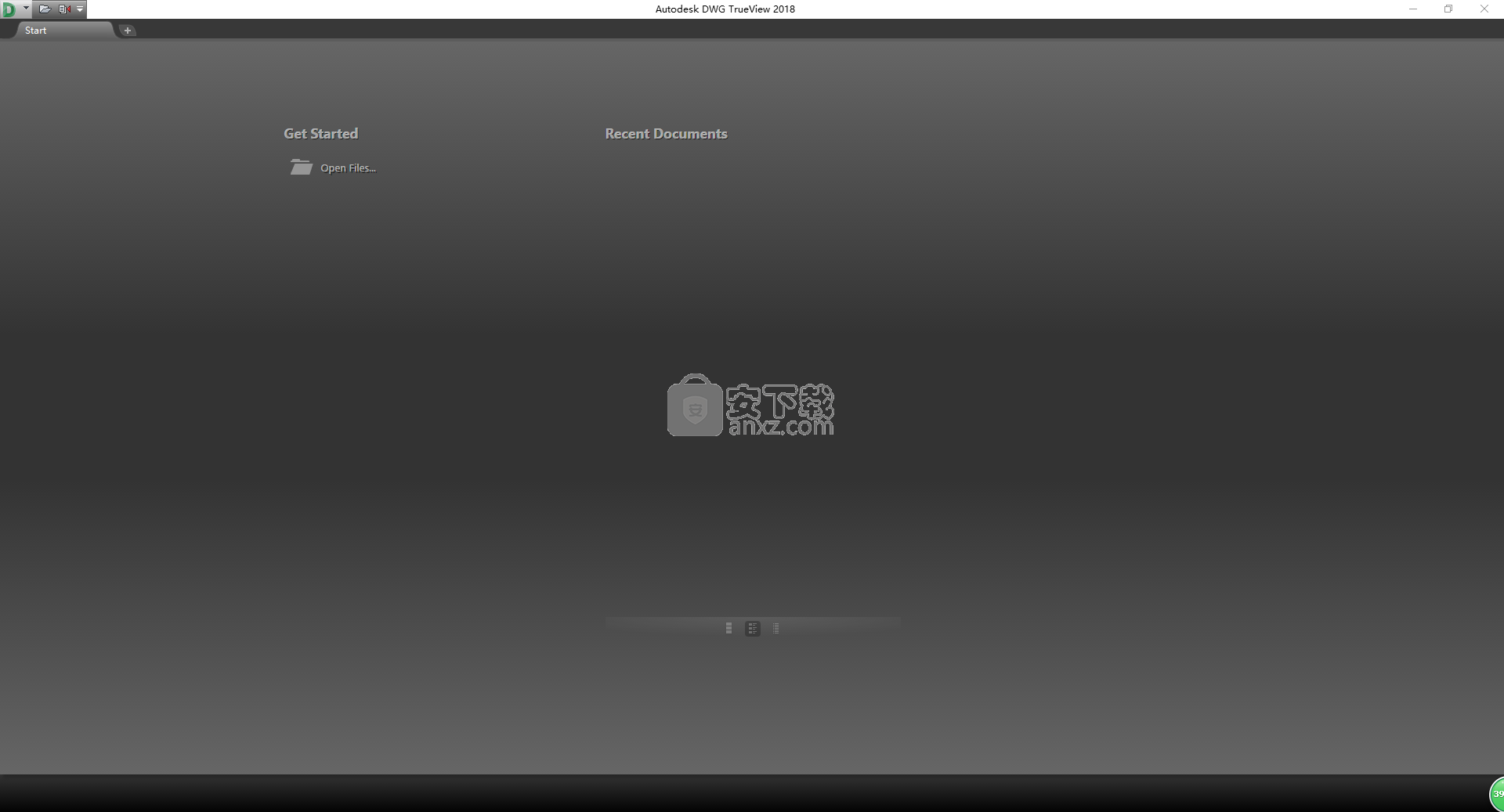Click the Open folder icon in quick access toolbar
This screenshot has width=1504, height=812.
45,9
